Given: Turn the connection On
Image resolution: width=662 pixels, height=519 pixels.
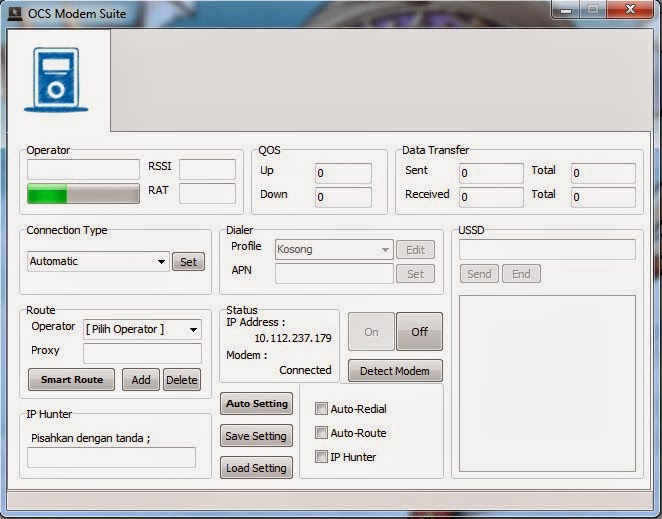Looking at the screenshot, I should [x=371, y=332].
